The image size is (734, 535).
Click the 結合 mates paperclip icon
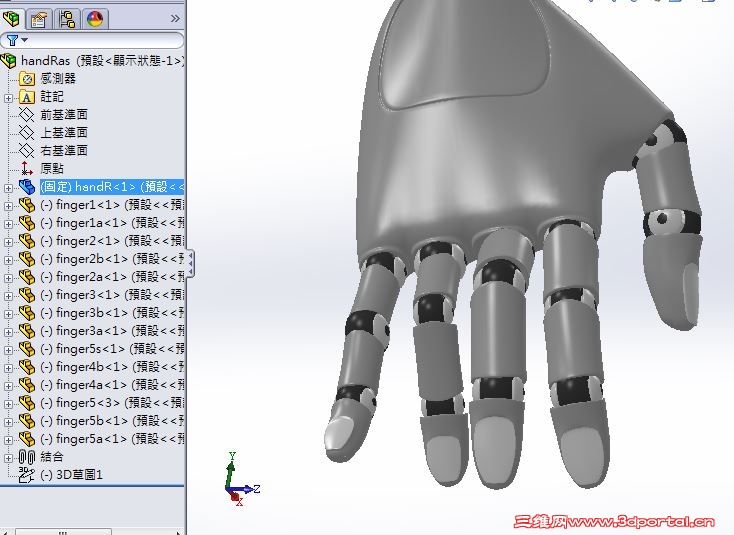(27, 457)
